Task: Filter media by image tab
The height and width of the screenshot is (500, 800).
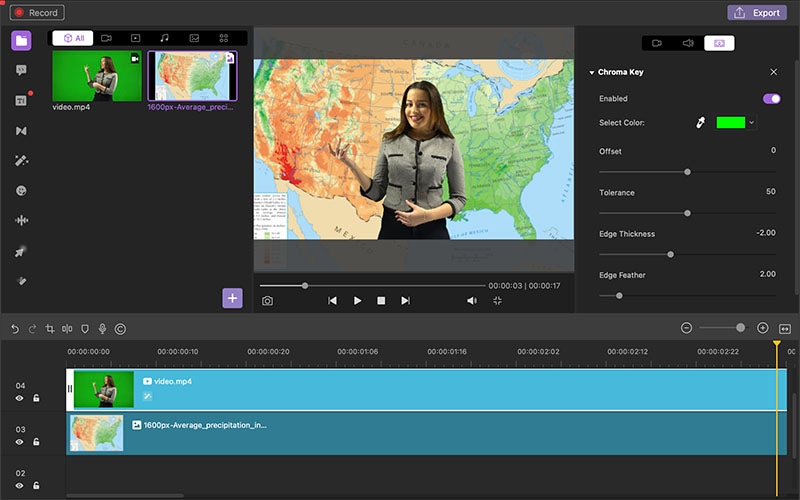Action: pyautogui.click(x=194, y=38)
